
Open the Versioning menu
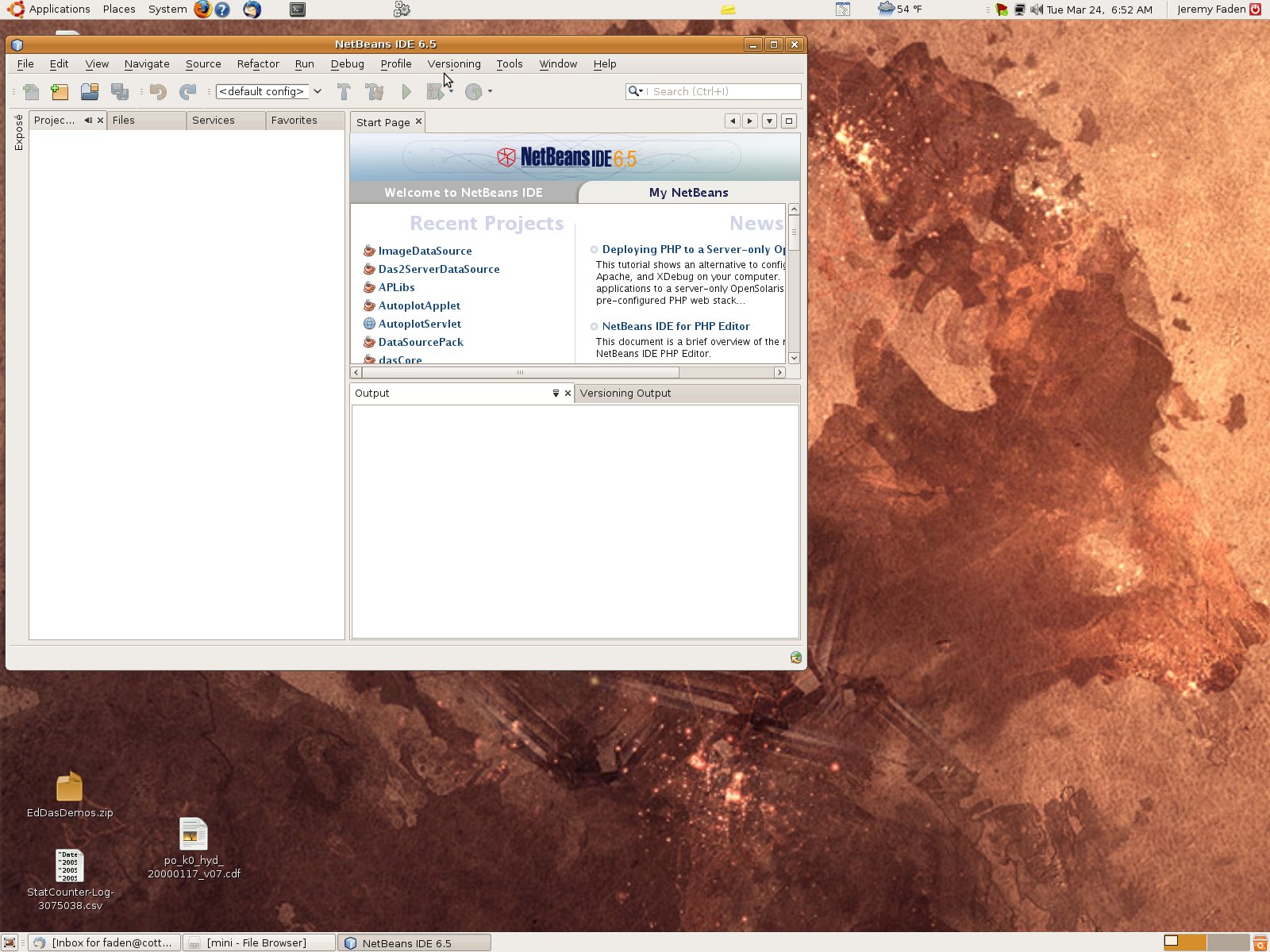[454, 64]
